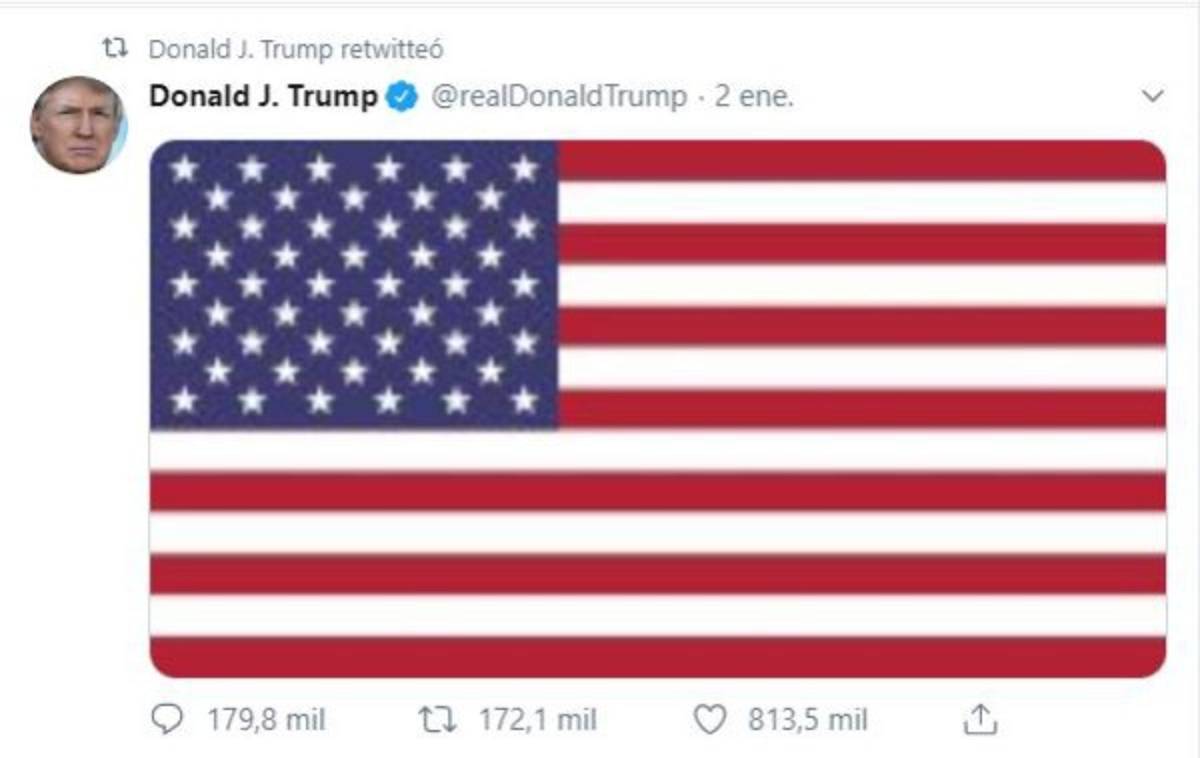The width and height of the screenshot is (1200, 758).
Task: View the 813,5 mil likes count
Action: click(x=808, y=719)
